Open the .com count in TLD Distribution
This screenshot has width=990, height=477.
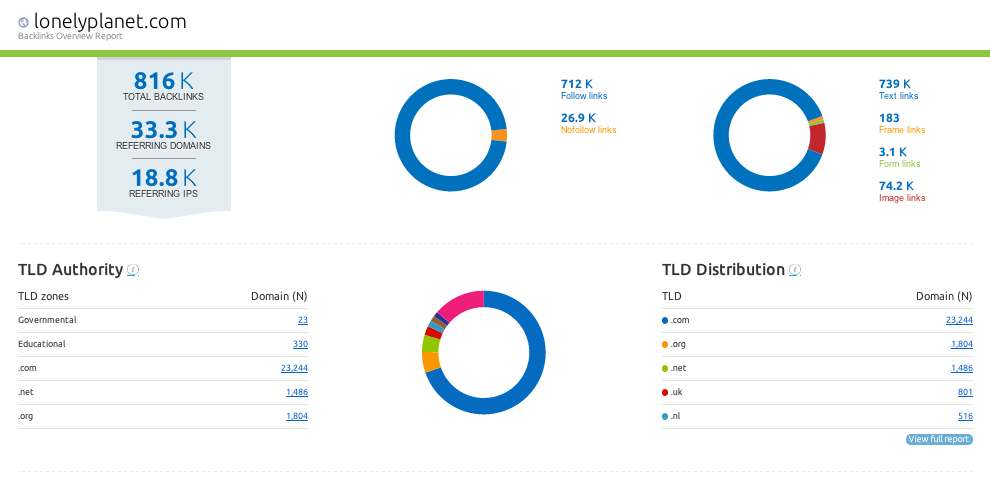coord(959,320)
